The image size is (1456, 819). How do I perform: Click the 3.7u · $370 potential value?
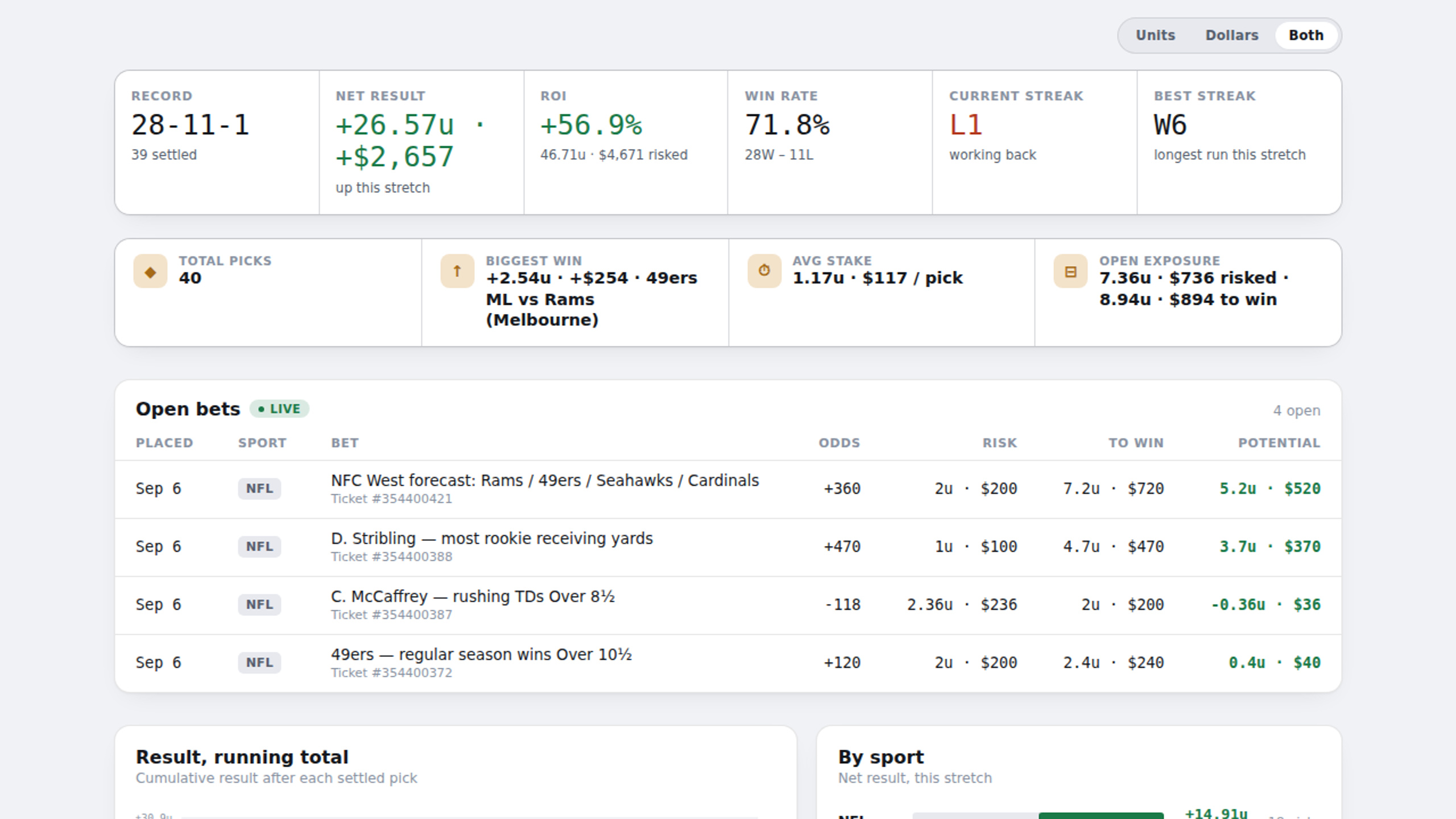(1270, 547)
